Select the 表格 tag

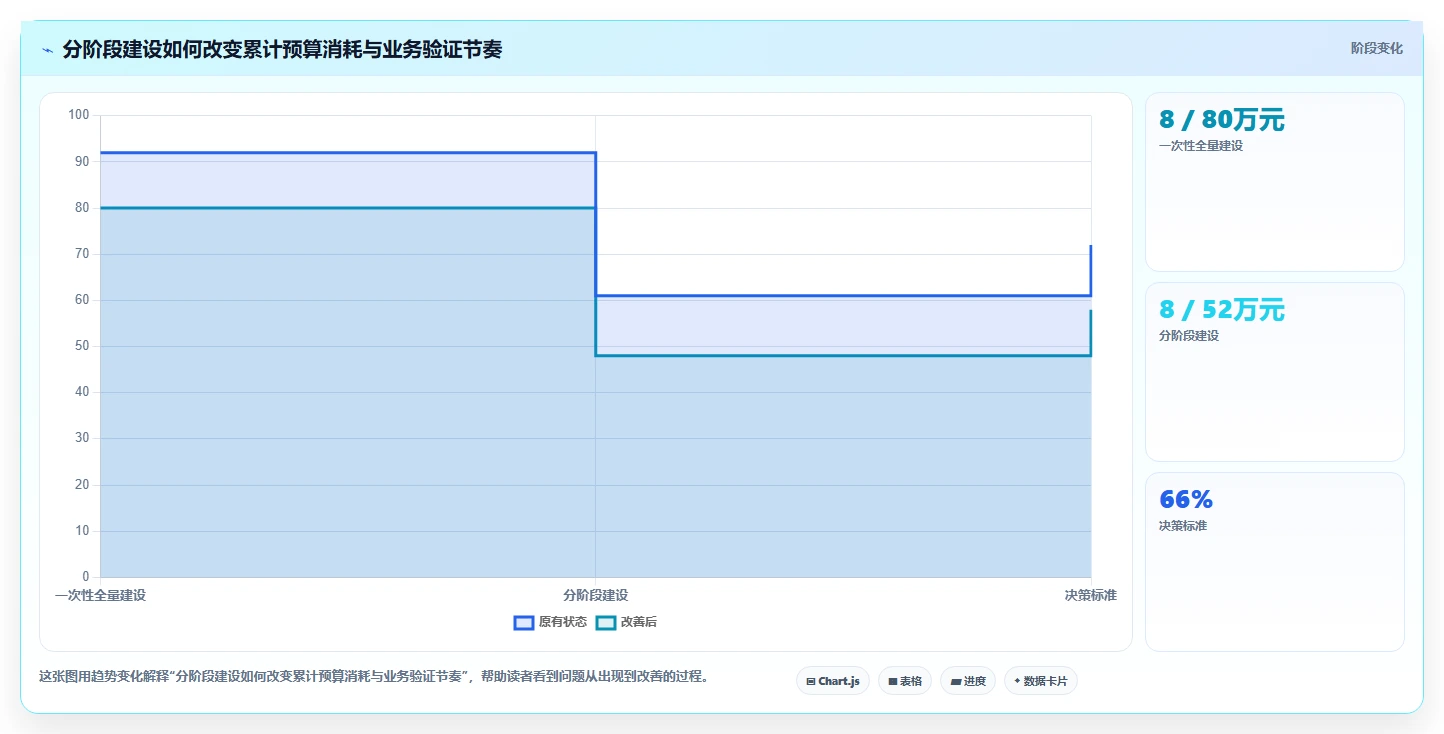[x=905, y=681]
